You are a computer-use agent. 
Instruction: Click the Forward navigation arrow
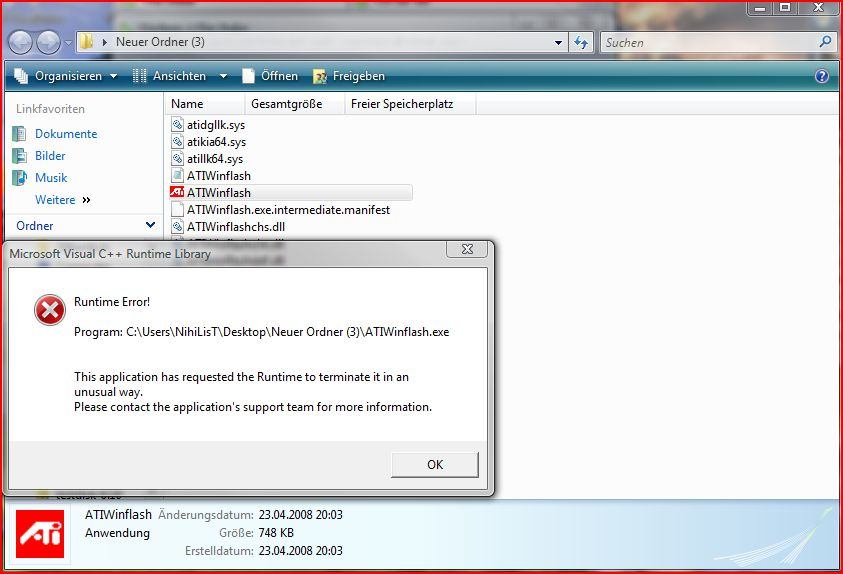click(x=49, y=42)
